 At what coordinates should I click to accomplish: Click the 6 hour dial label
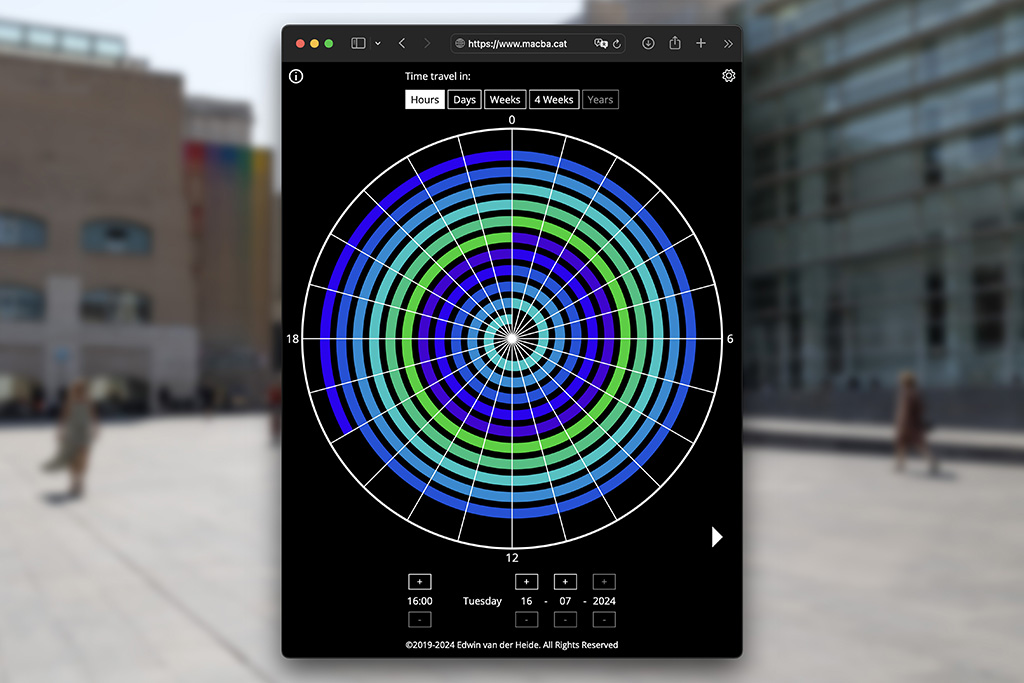(x=730, y=338)
